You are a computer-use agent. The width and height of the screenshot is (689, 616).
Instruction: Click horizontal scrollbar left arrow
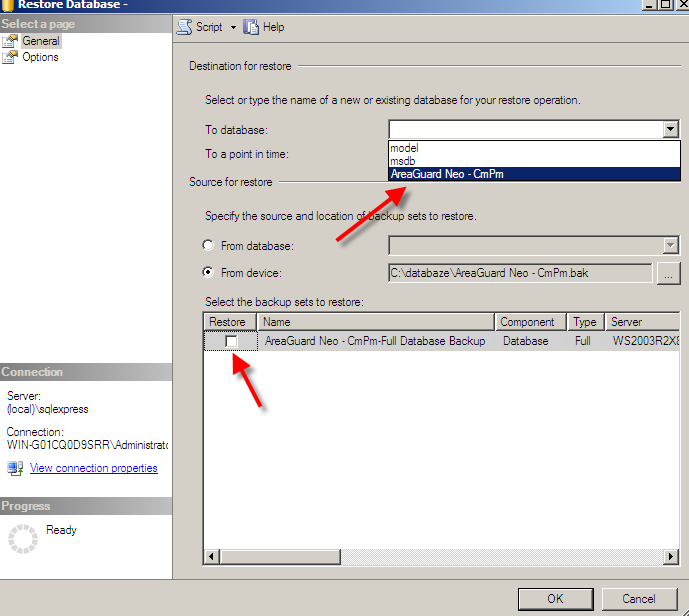(212, 556)
